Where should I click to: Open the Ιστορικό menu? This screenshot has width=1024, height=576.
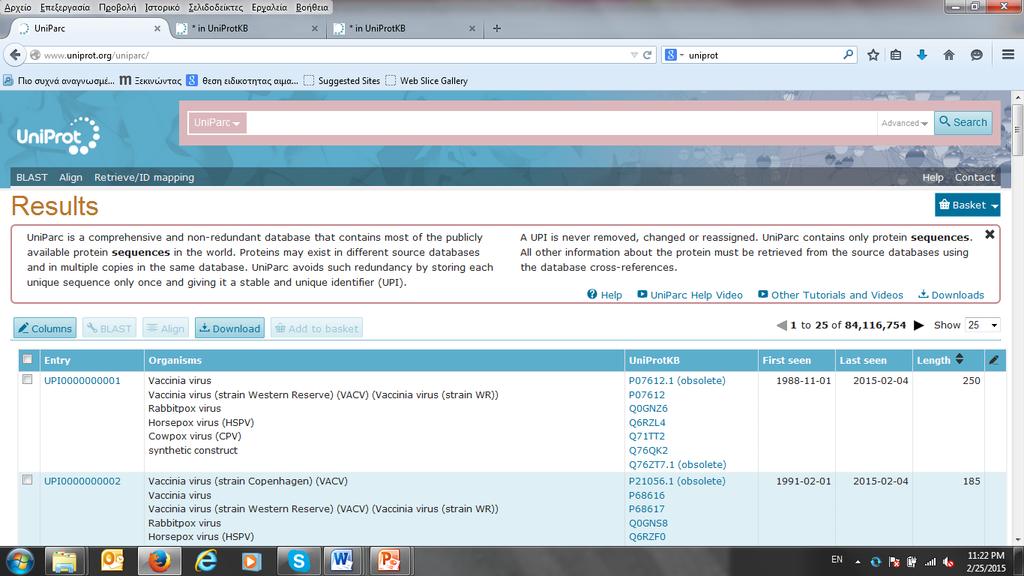point(162,7)
